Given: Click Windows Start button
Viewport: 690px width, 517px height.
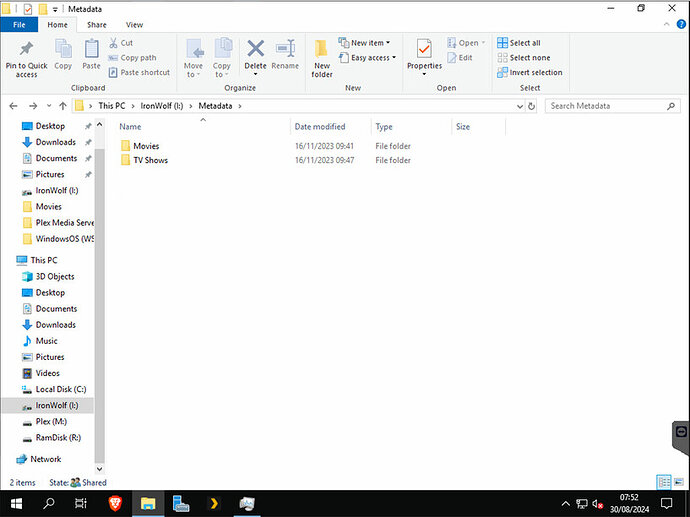Looking at the screenshot, I should click(x=16, y=503).
